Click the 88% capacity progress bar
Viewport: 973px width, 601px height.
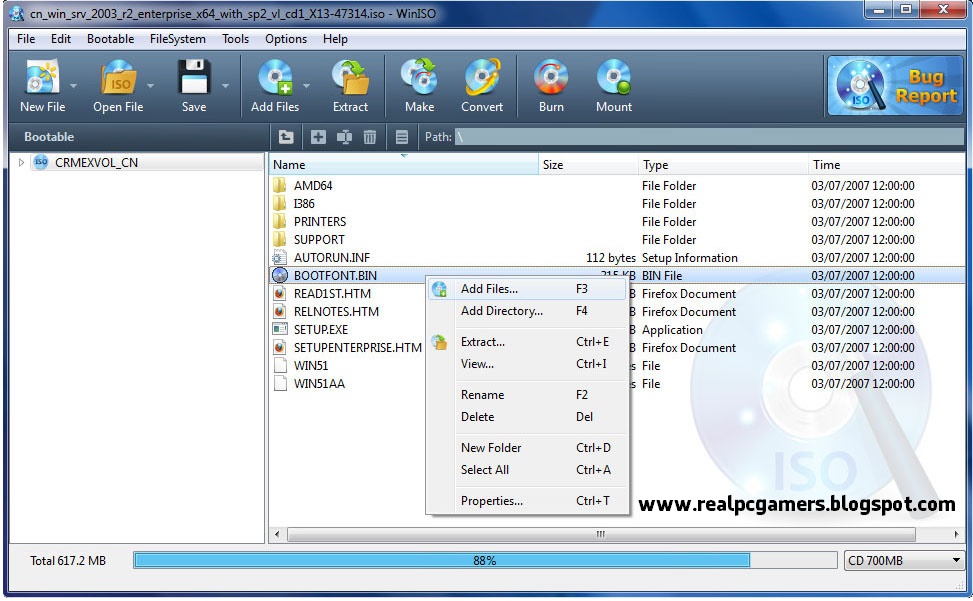pyautogui.click(x=485, y=561)
